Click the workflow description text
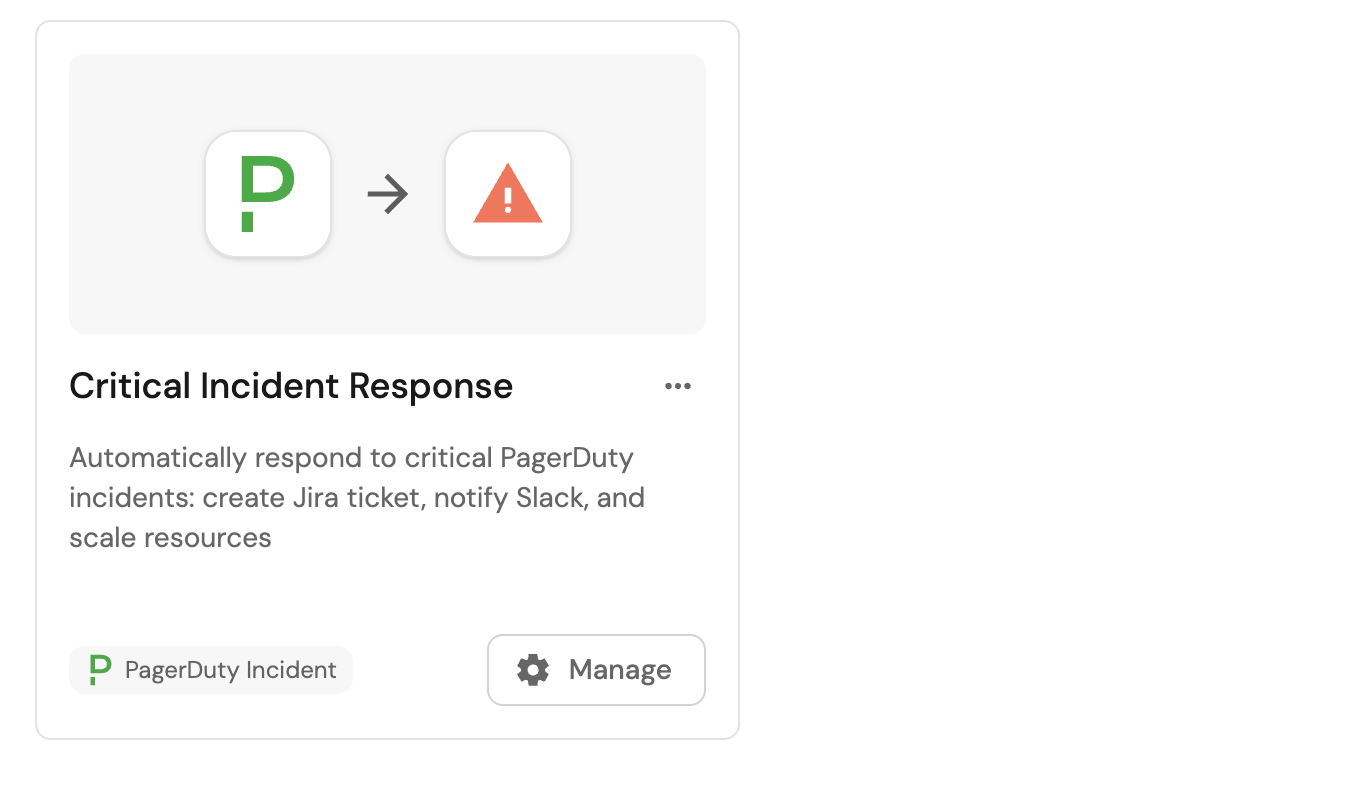1346x812 pixels. (357, 498)
